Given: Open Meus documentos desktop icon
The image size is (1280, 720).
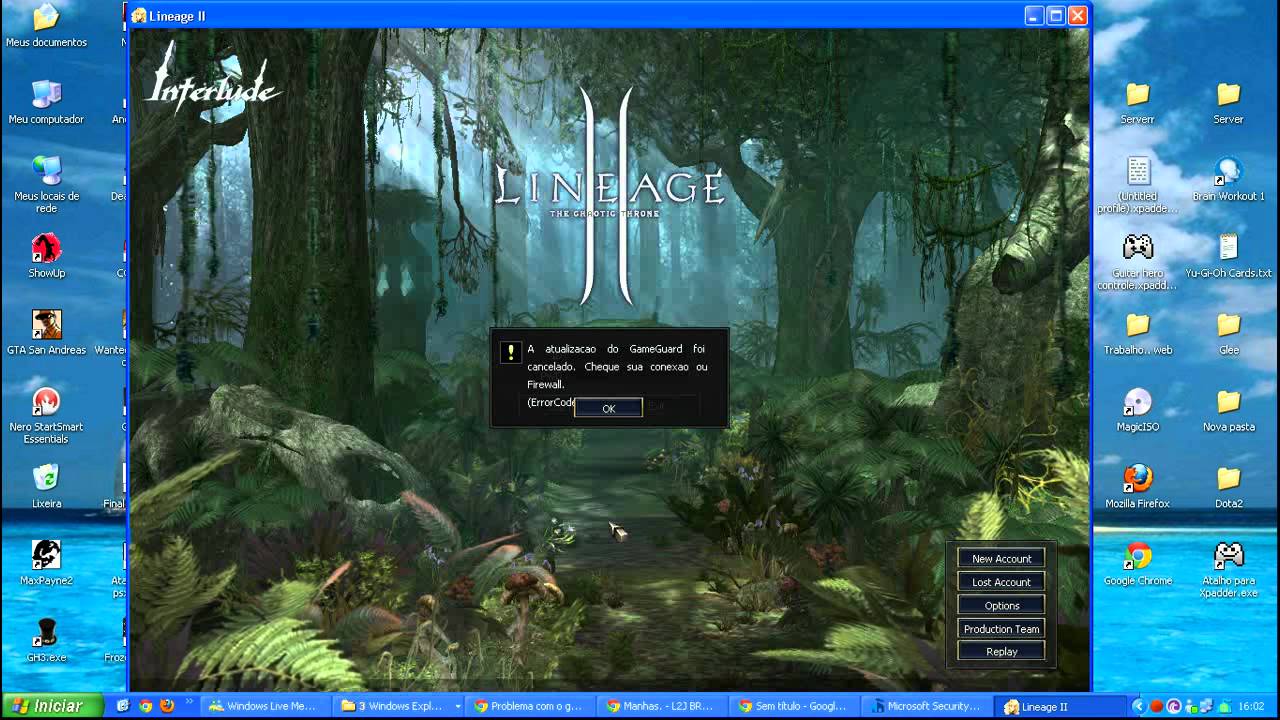Looking at the screenshot, I should [46, 27].
